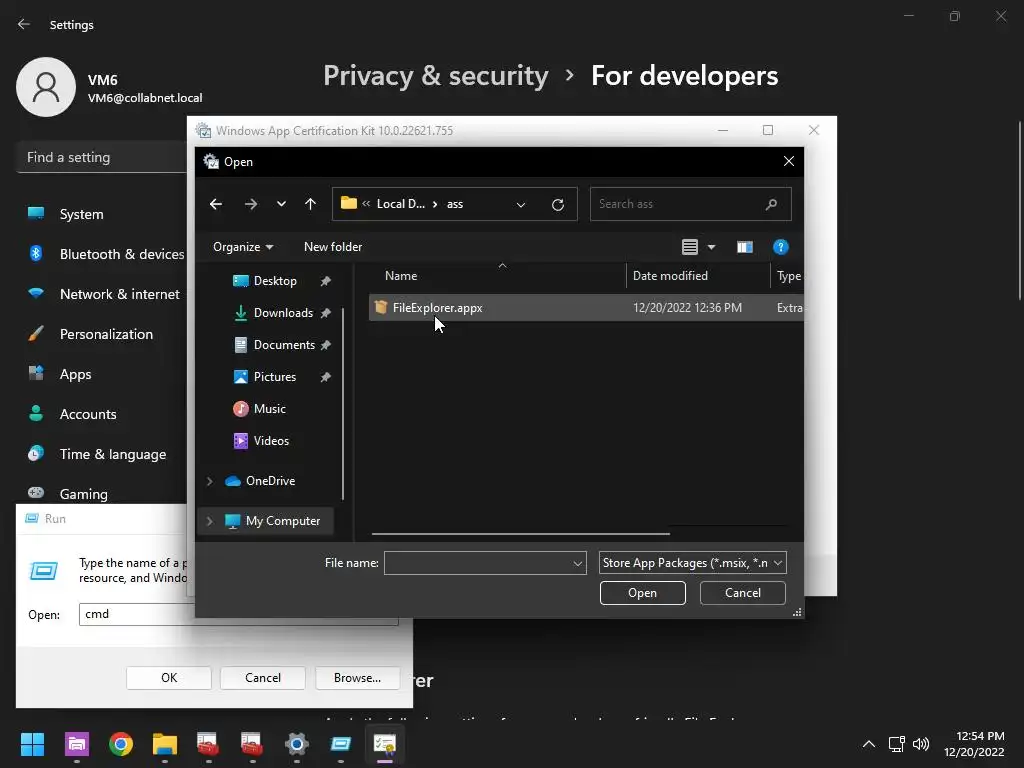Click OK in the Run dialog
This screenshot has width=1024, height=768.
169,678
